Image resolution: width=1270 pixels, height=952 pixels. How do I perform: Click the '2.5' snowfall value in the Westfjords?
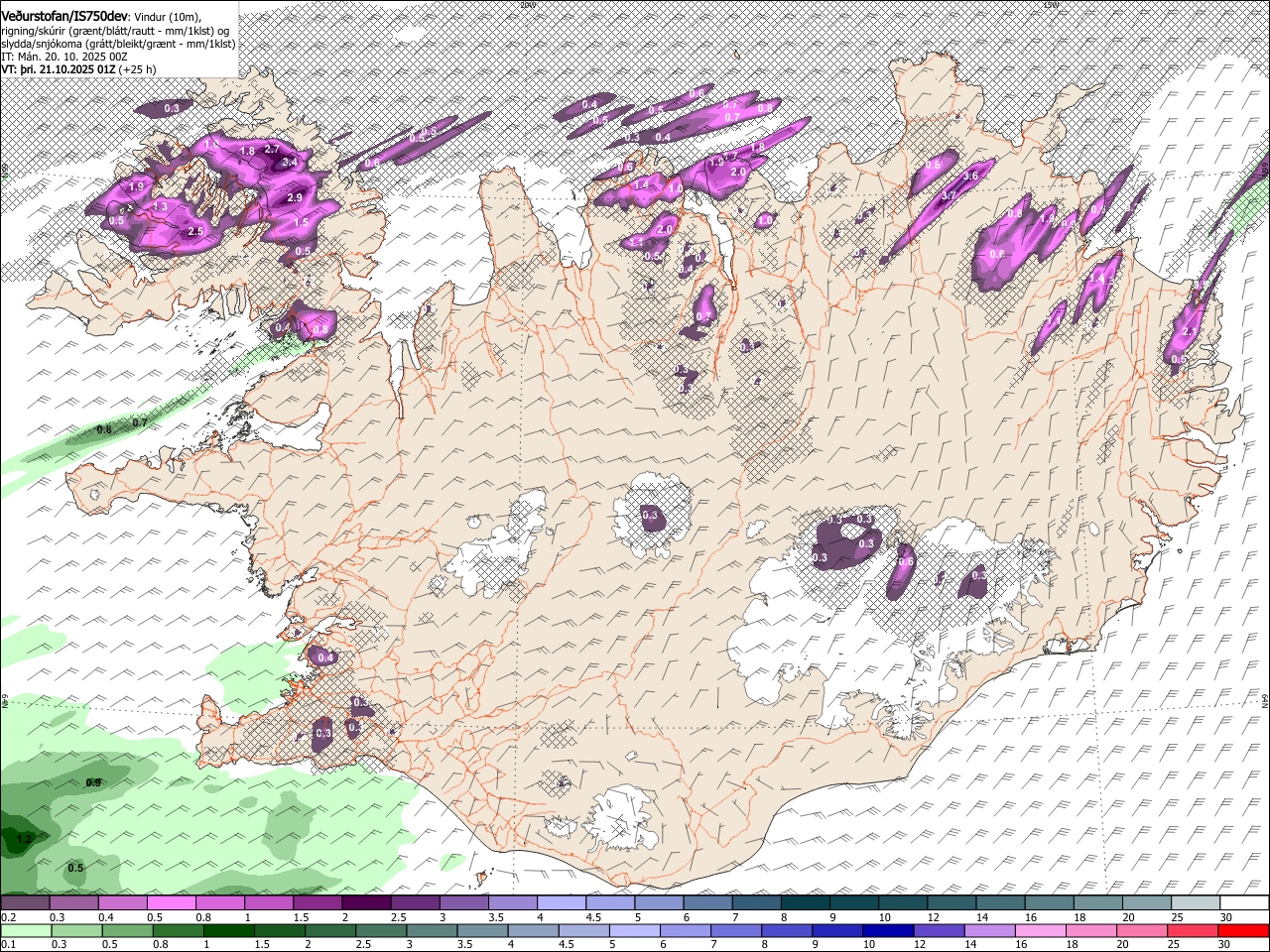pos(195,231)
